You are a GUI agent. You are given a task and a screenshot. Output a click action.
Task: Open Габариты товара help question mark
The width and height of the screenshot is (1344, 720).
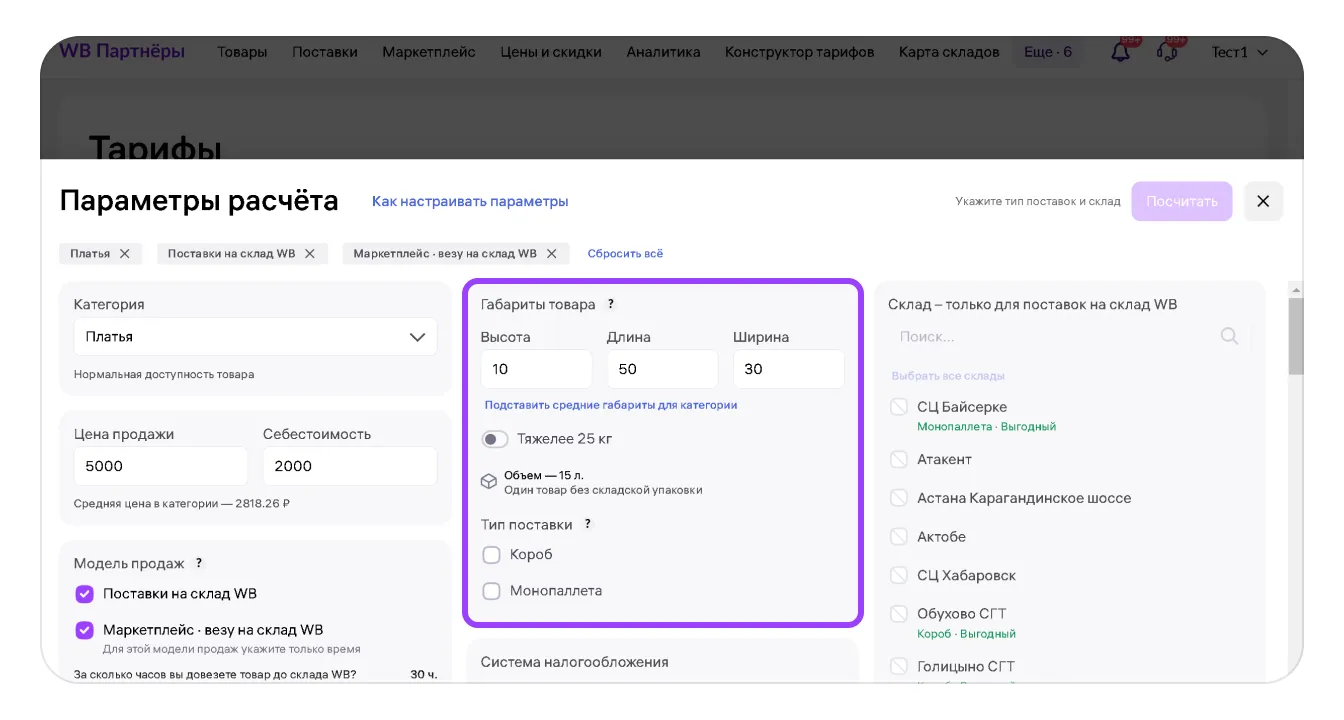[x=611, y=304]
